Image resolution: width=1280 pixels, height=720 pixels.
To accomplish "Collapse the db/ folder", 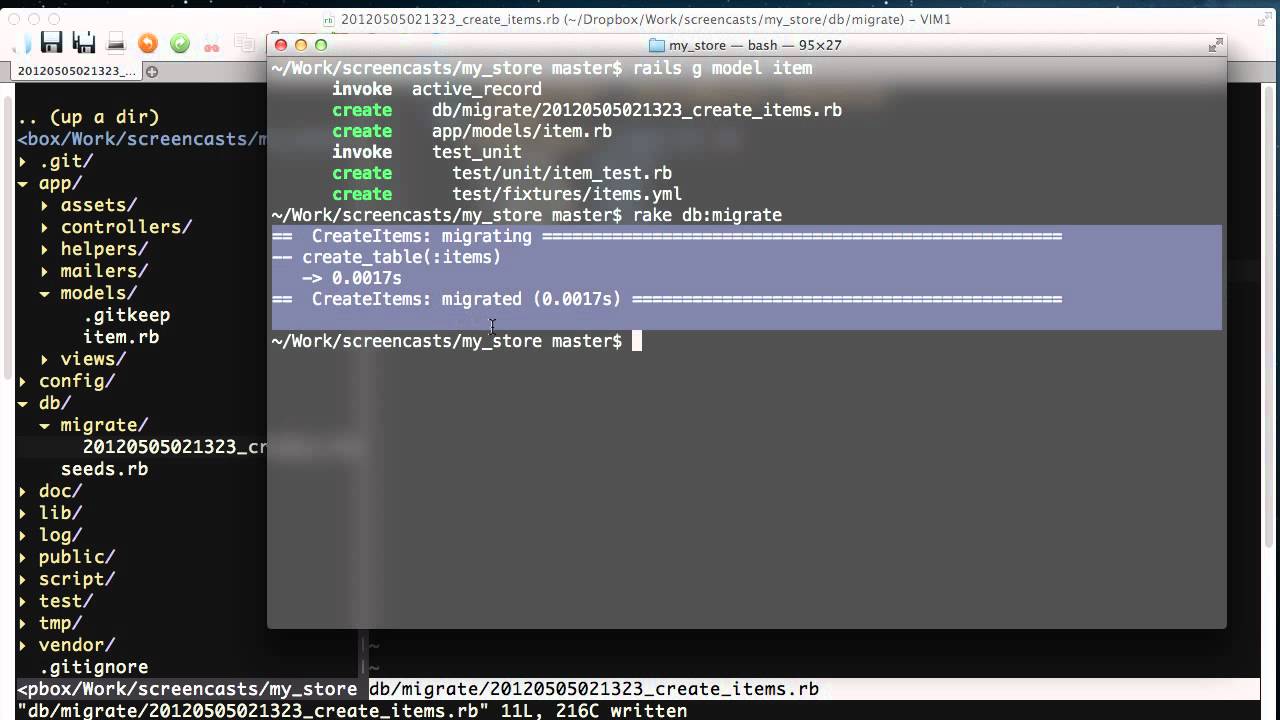I will click(24, 403).
